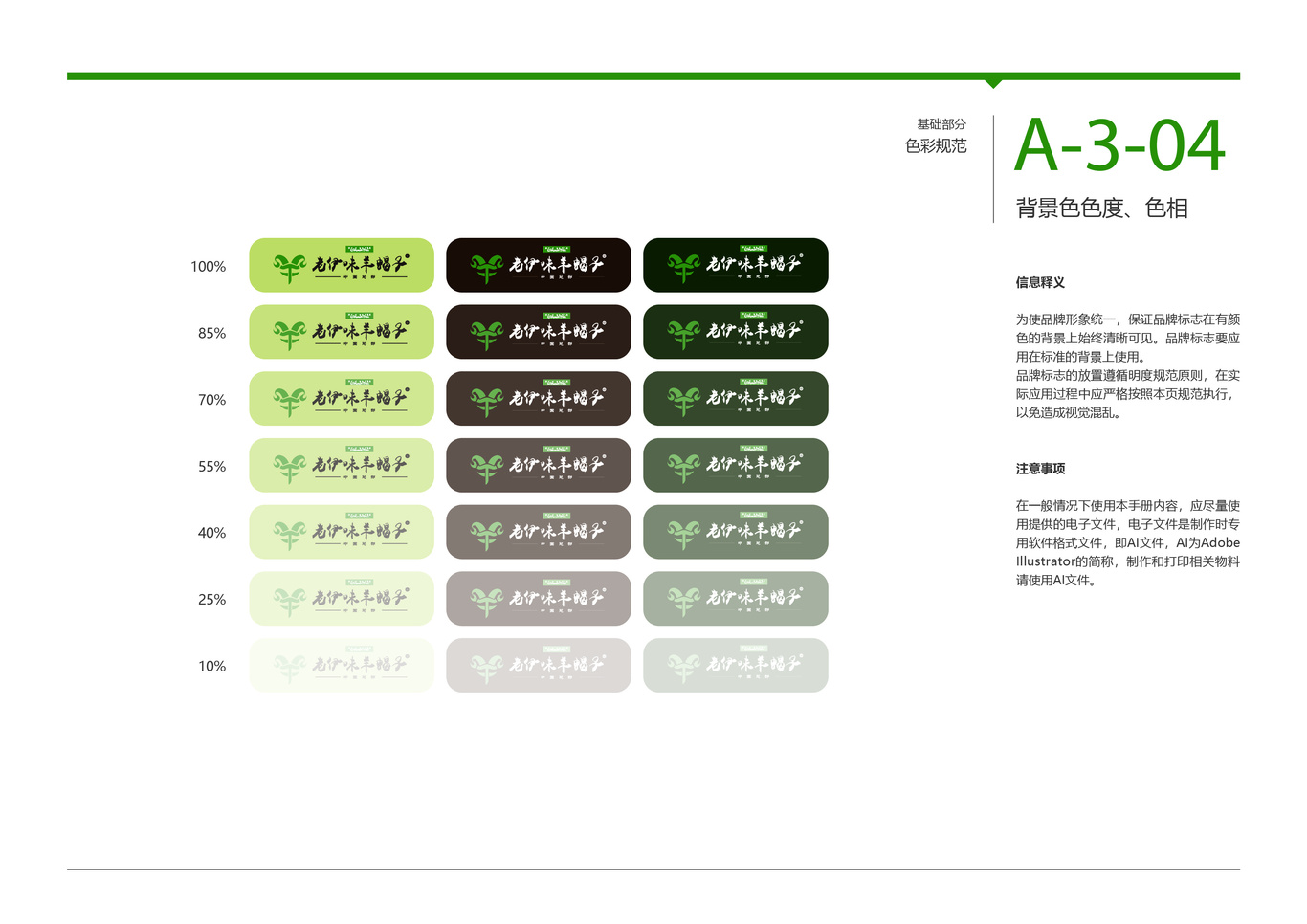Click gray-green swatch in 25% row
1307x924 pixels.
(x=736, y=599)
